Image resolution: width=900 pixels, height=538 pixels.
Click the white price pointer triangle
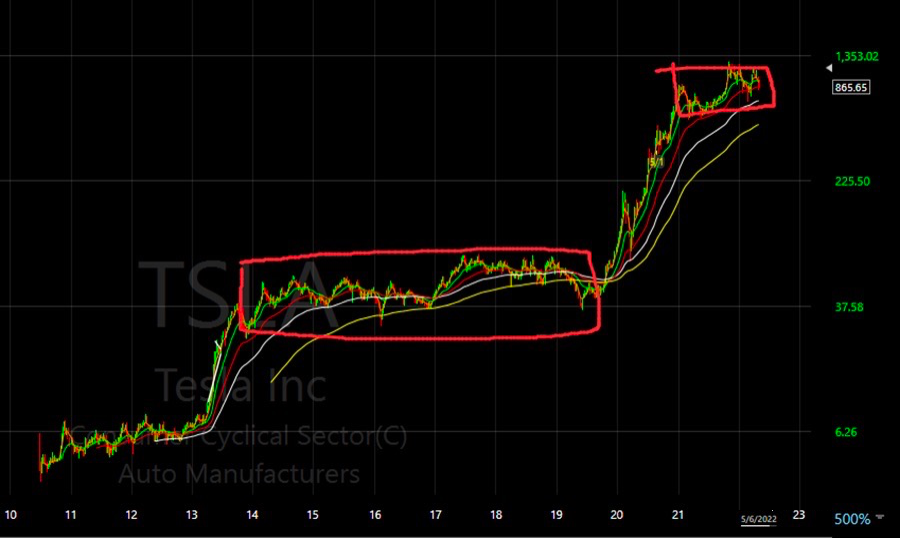829,68
